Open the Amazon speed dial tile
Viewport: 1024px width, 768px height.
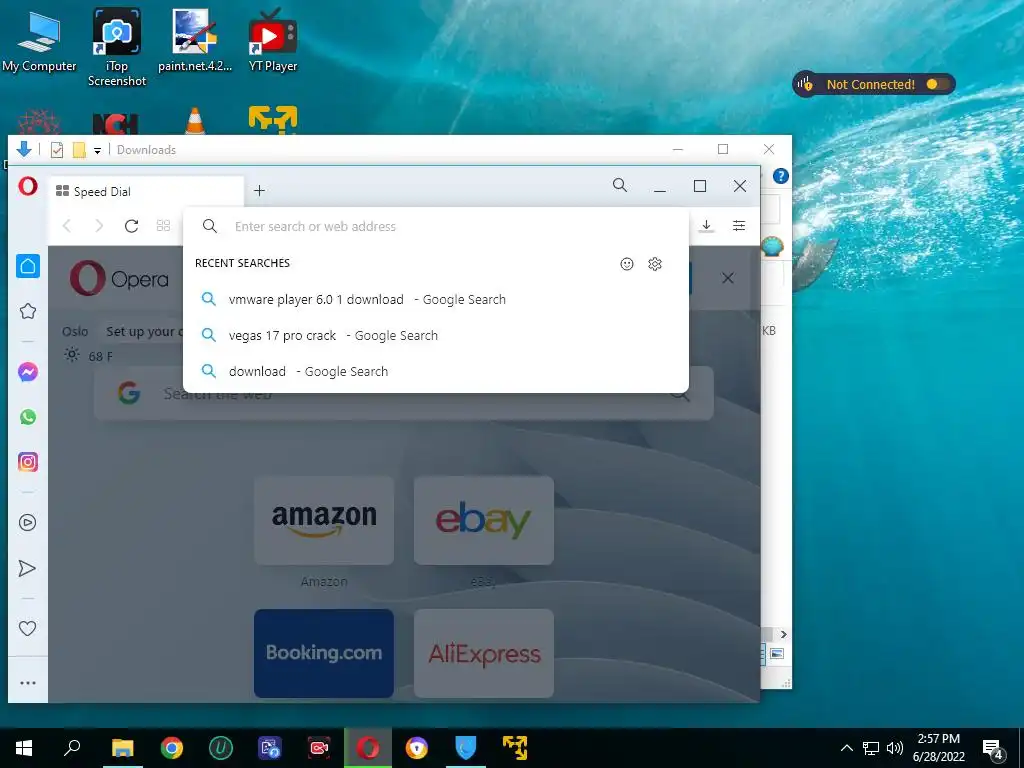tap(324, 520)
